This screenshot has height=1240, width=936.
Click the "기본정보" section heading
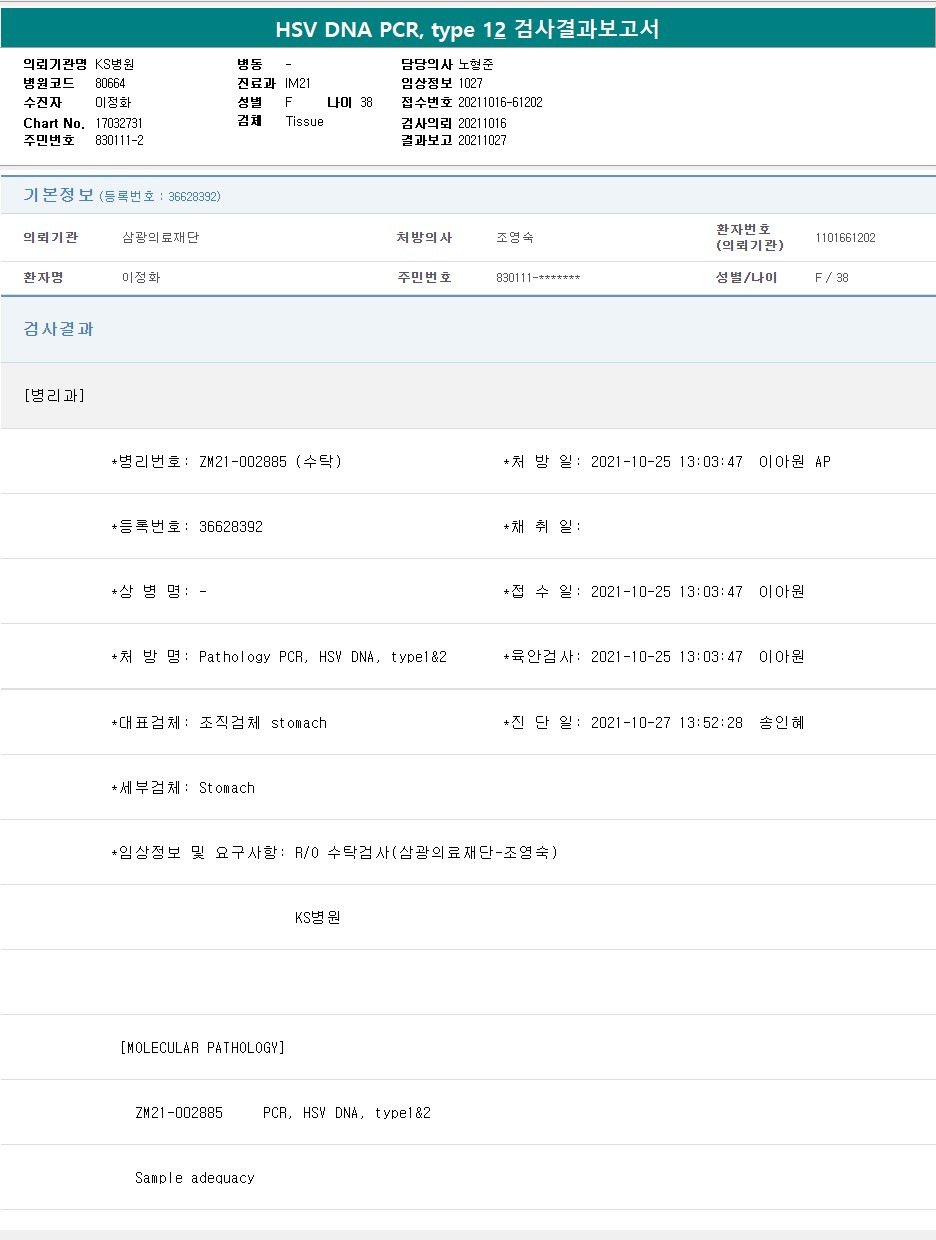(59, 195)
